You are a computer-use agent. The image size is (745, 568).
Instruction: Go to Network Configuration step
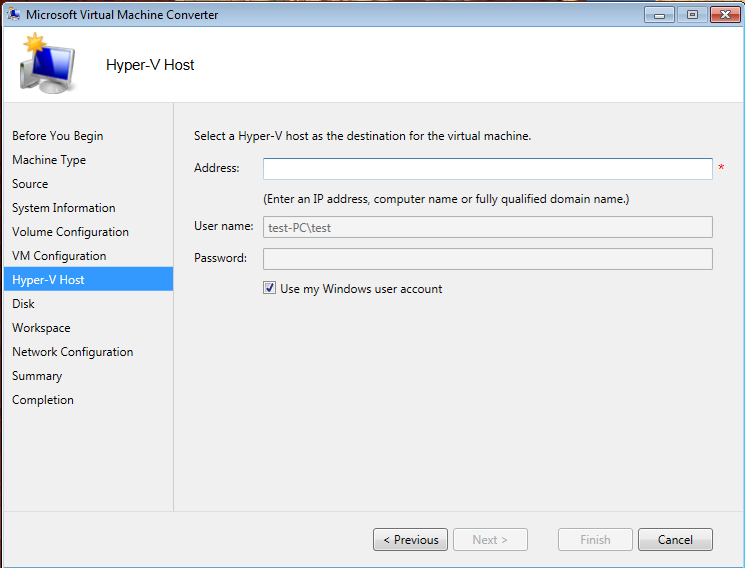[72, 352]
